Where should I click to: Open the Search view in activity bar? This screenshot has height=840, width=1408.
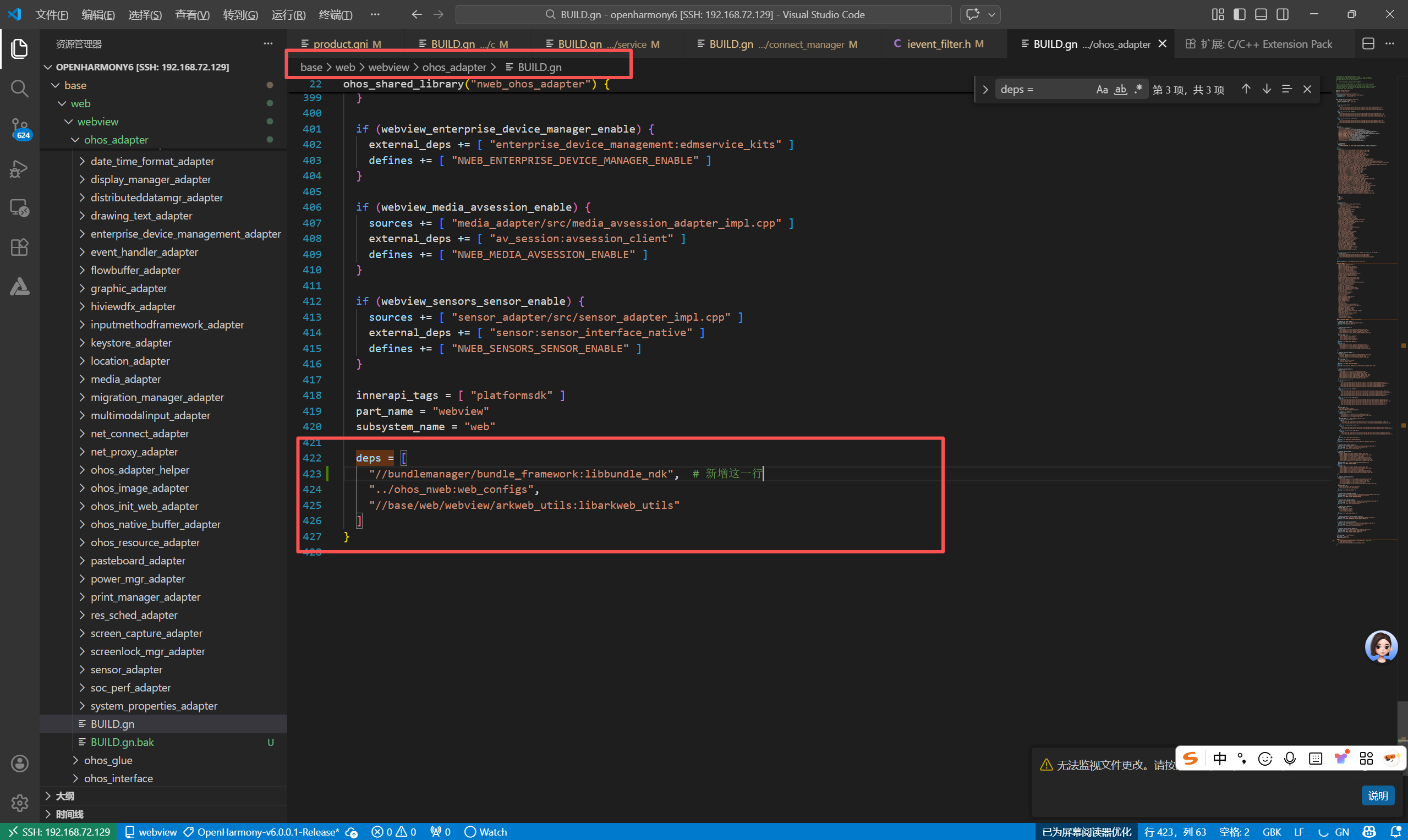tap(19, 89)
